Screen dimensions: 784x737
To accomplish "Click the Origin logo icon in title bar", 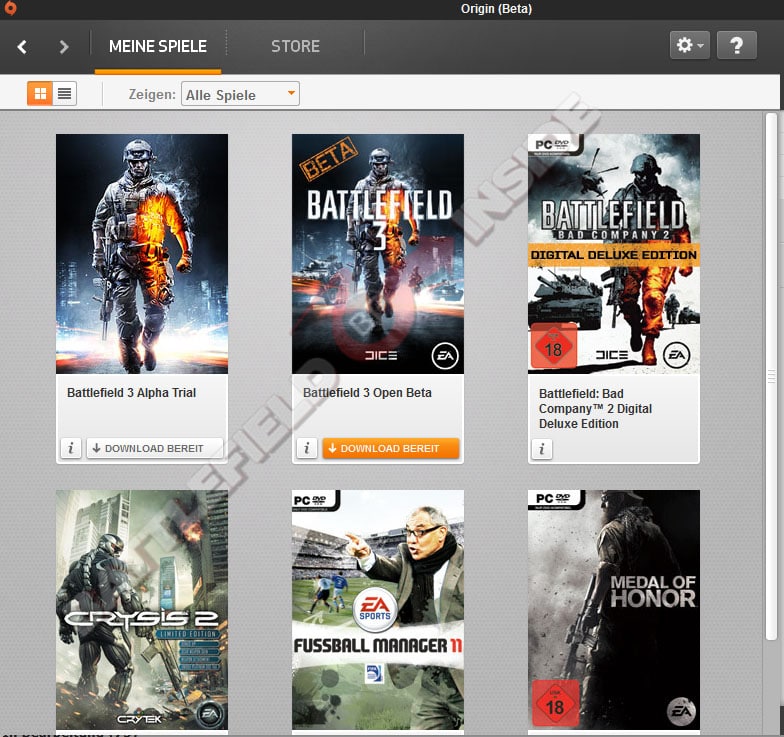I will (10, 9).
